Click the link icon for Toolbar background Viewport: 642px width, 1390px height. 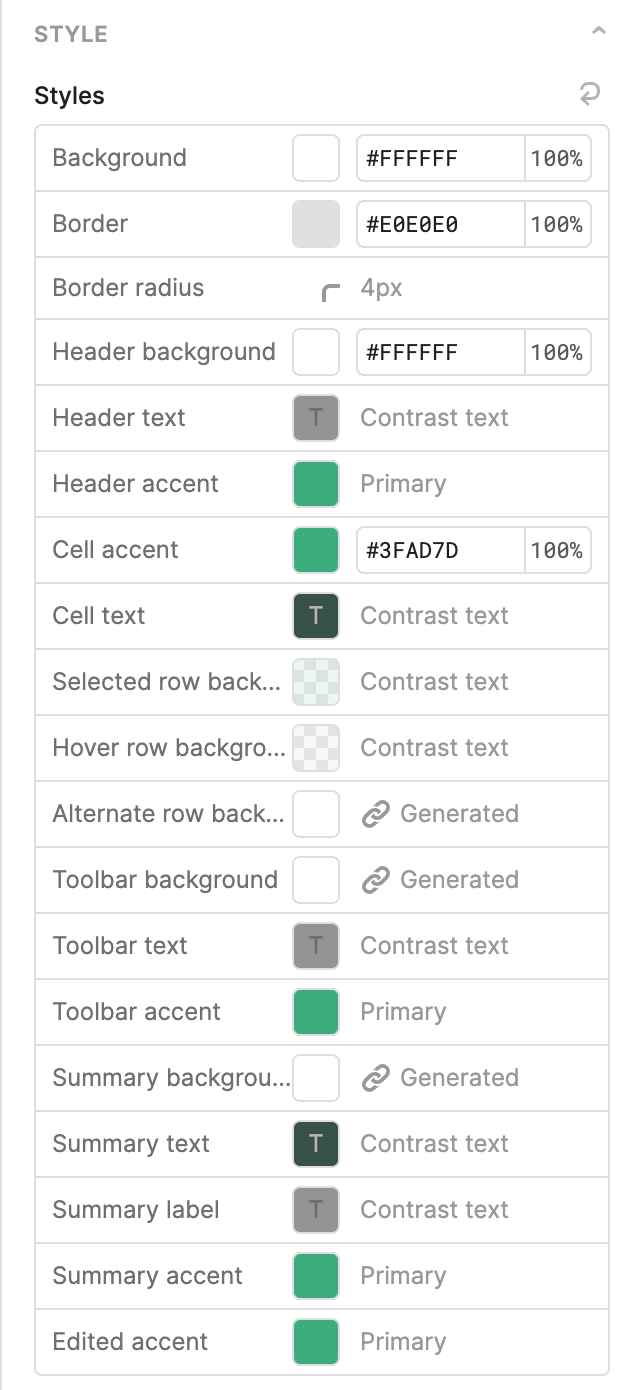(375, 880)
